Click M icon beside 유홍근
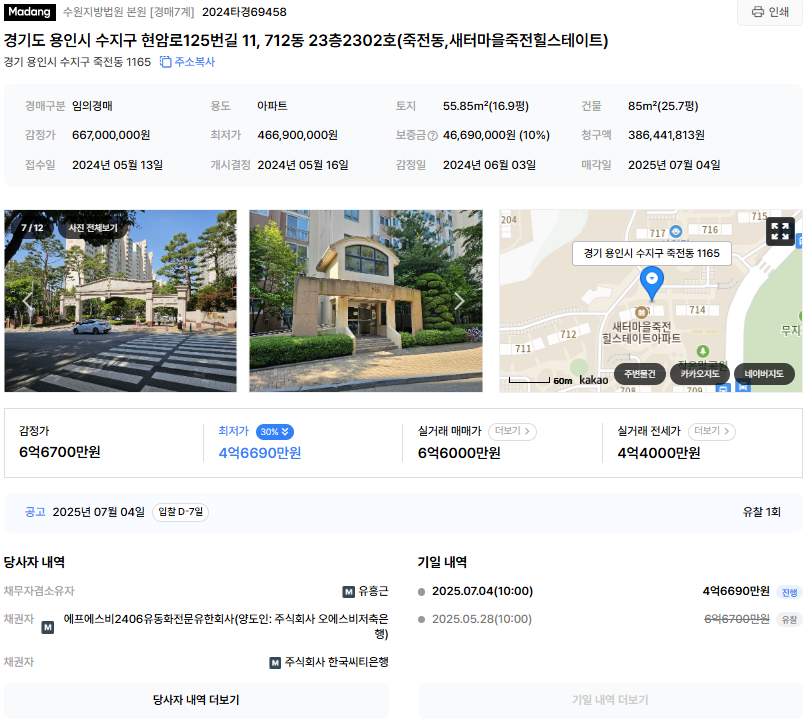Image resolution: width=806 pixels, height=725 pixels. pyautogui.click(x=349, y=592)
